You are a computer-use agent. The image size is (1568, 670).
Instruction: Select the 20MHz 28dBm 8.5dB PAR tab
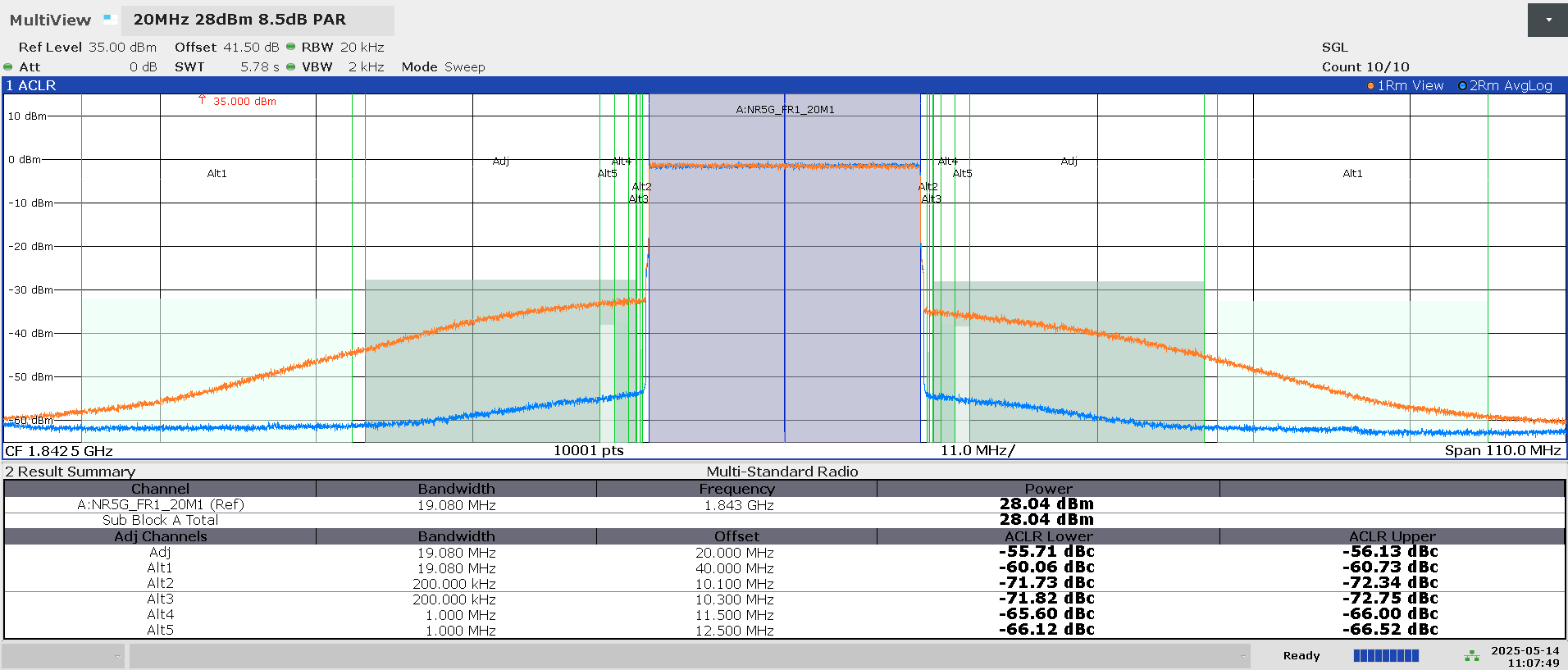(239, 20)
